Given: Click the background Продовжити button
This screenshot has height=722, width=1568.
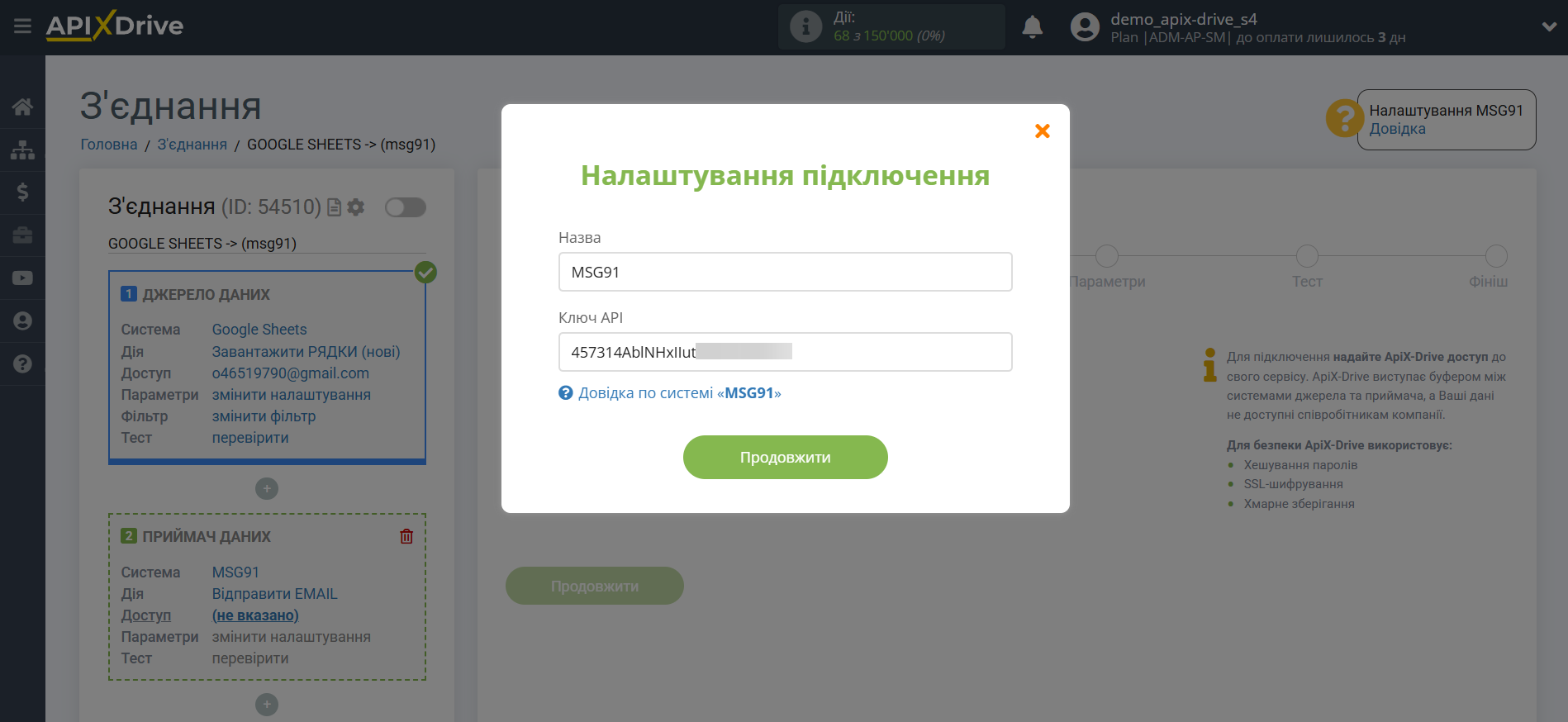Looking at the screenshot, I should tap(595, 586).
